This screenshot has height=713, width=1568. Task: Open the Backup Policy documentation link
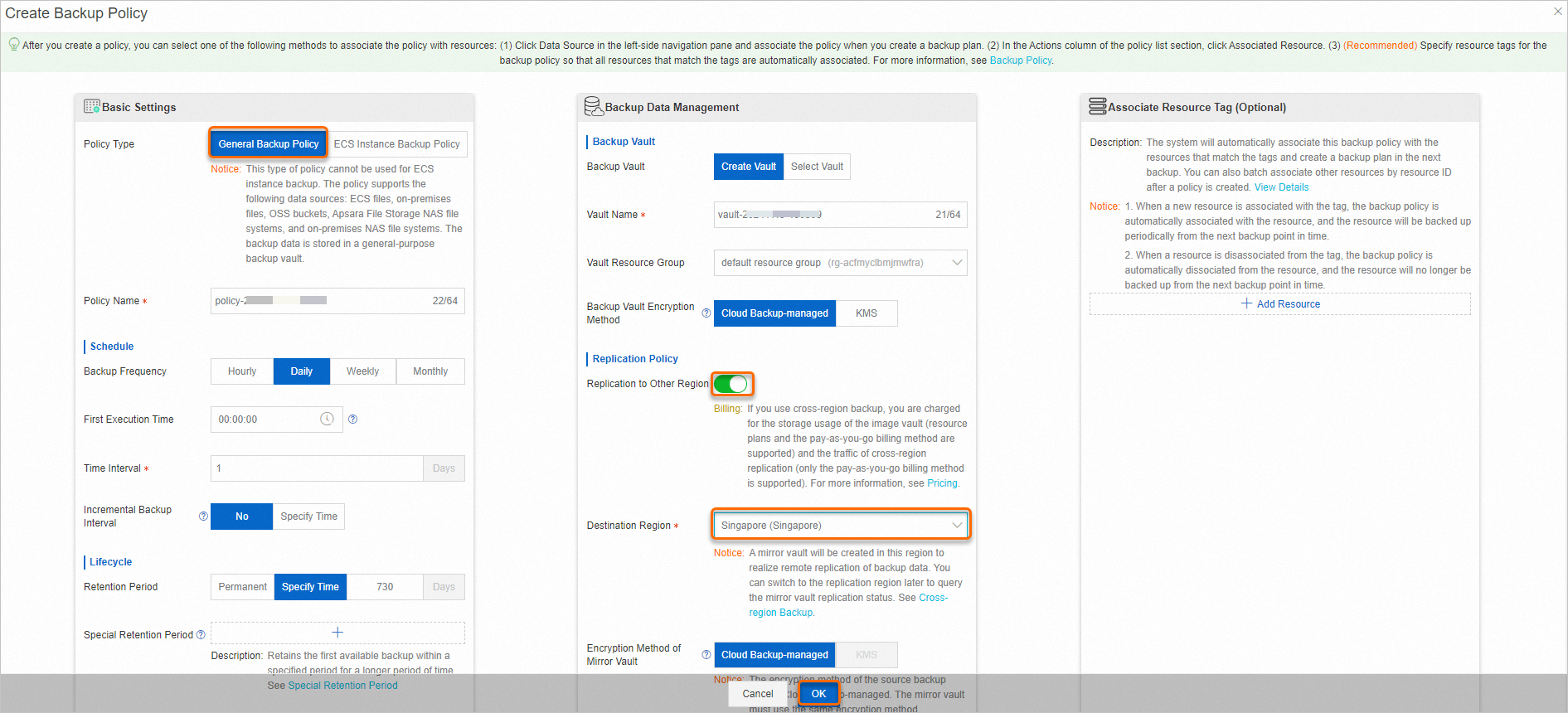click(x=1020, y=61)
